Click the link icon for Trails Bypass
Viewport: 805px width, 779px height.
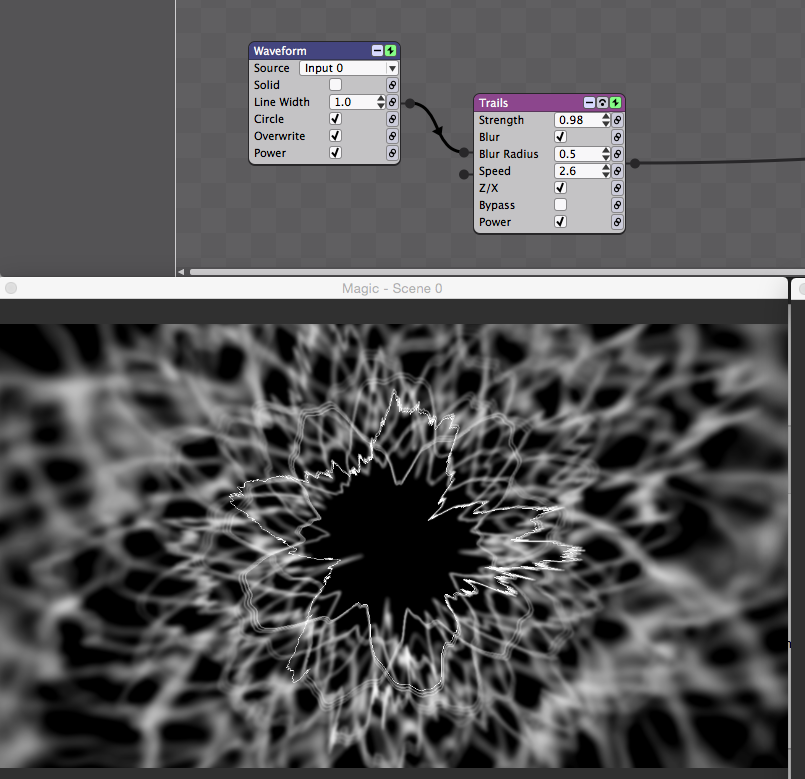click(618, 204)
